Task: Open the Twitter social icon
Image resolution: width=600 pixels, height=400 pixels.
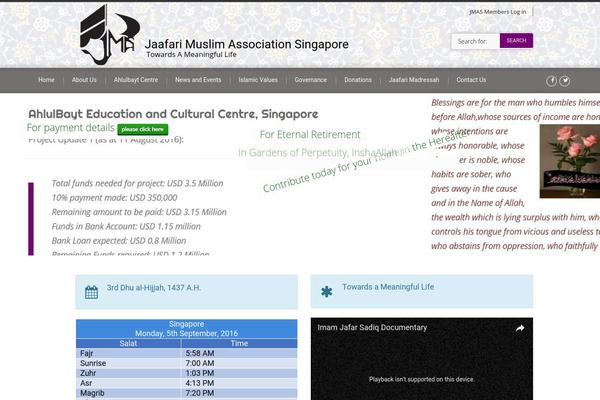Action: coord(565,81)
